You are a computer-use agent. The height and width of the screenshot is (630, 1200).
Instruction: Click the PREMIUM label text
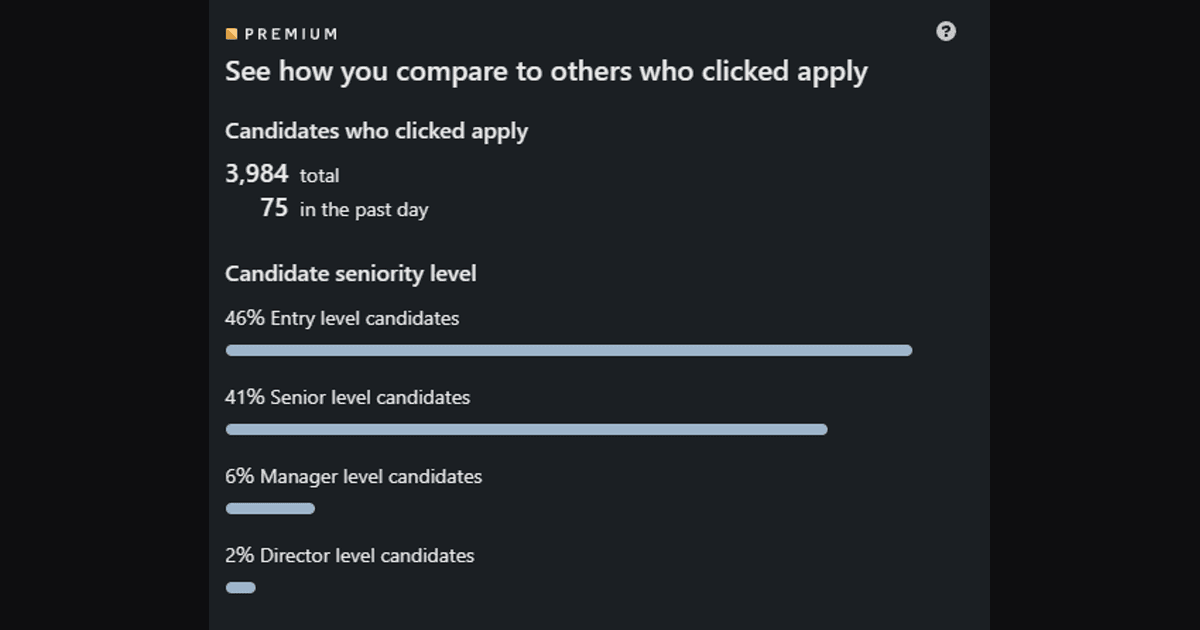[291, 34]
